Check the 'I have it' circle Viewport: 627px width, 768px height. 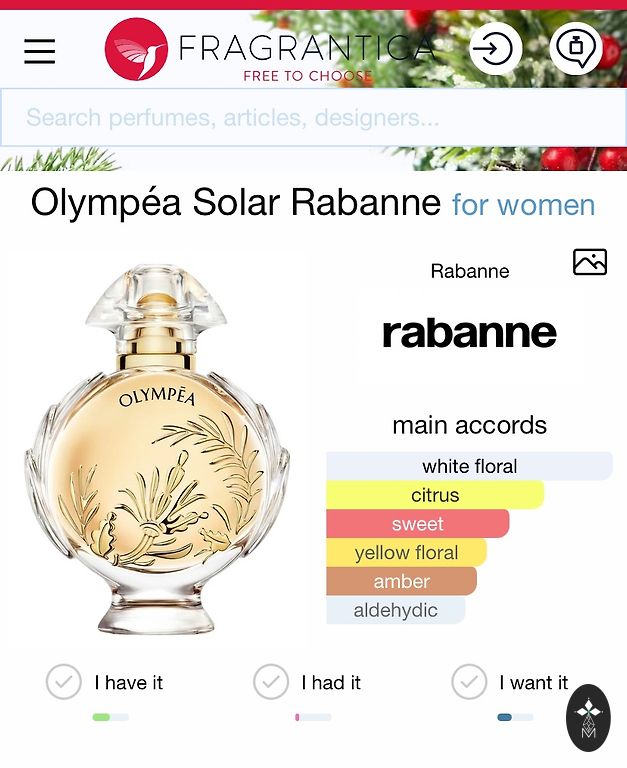click(x=64, y=682)
